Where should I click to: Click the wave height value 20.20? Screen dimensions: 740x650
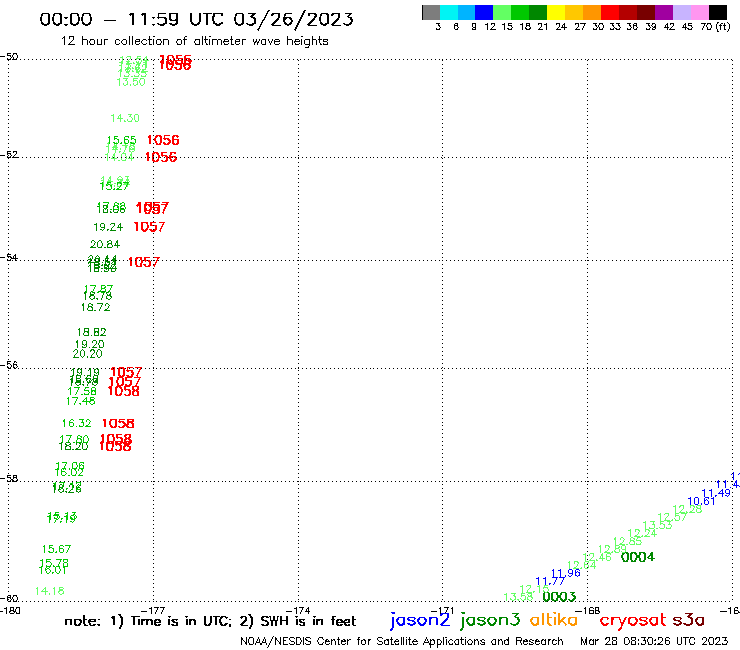pos(87,354)
